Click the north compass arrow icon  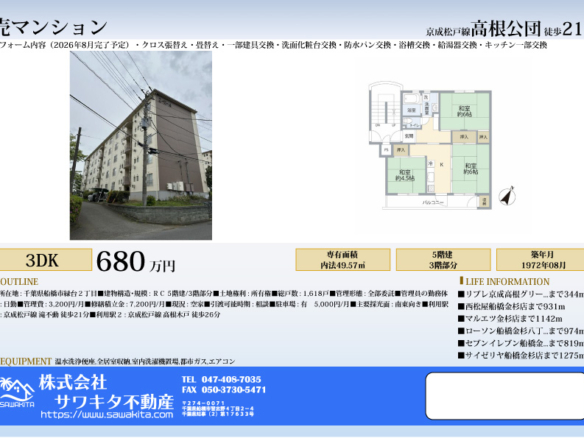[507, 196]
